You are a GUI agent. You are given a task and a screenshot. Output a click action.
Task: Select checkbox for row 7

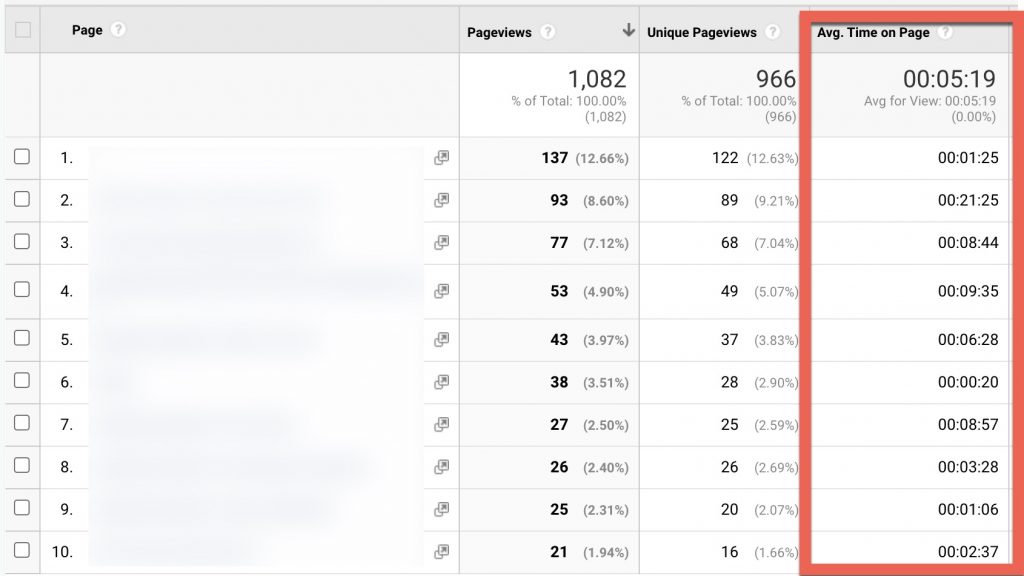coord(22,424)
